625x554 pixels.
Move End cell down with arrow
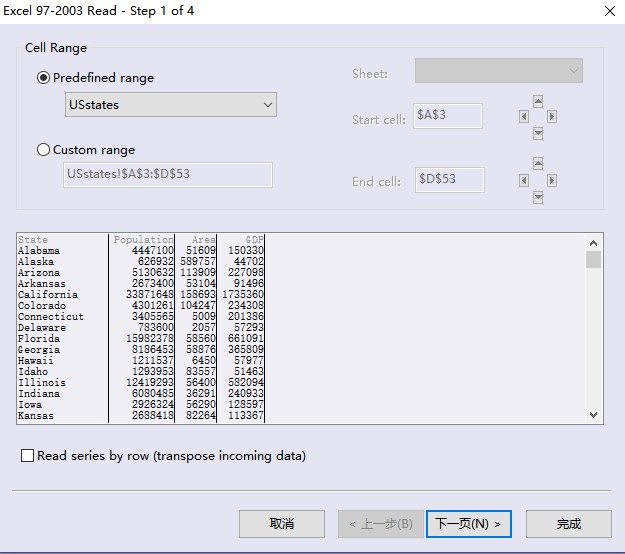tap(538, 197)
